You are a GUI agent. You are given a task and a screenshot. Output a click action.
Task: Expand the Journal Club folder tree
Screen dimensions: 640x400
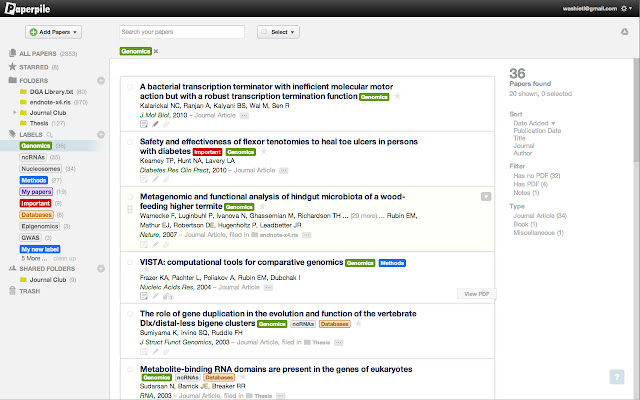click(14, 113)
